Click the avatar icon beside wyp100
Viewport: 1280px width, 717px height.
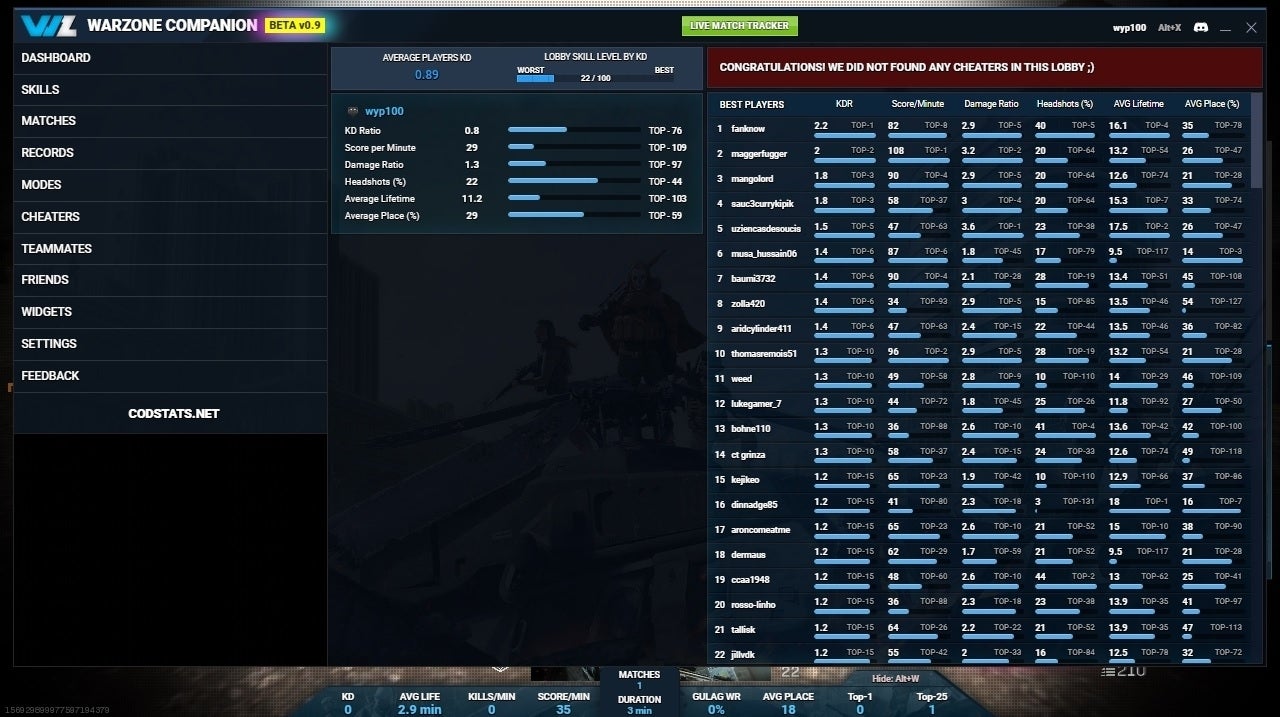tap(352, 111)
